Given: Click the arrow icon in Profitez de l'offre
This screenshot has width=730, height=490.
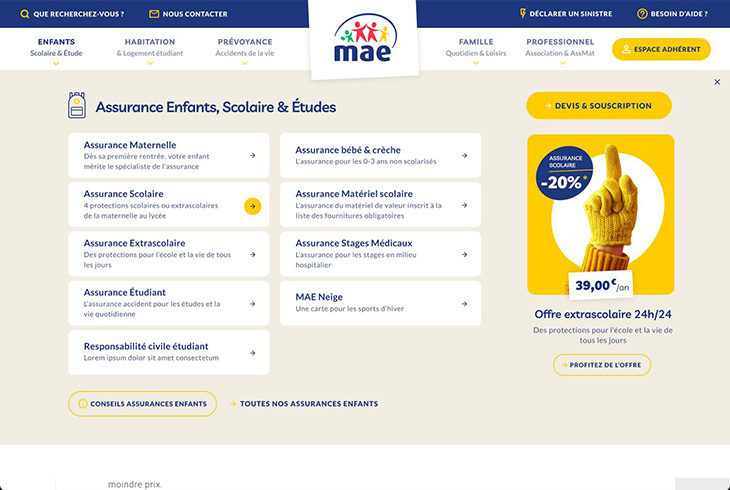Looking at the screenshot, I should pos(565,365).
